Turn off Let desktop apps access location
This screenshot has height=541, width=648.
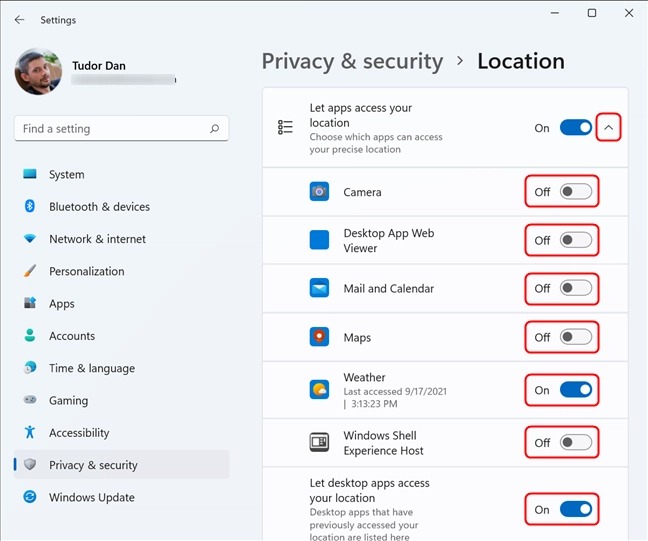click(576, 509)
